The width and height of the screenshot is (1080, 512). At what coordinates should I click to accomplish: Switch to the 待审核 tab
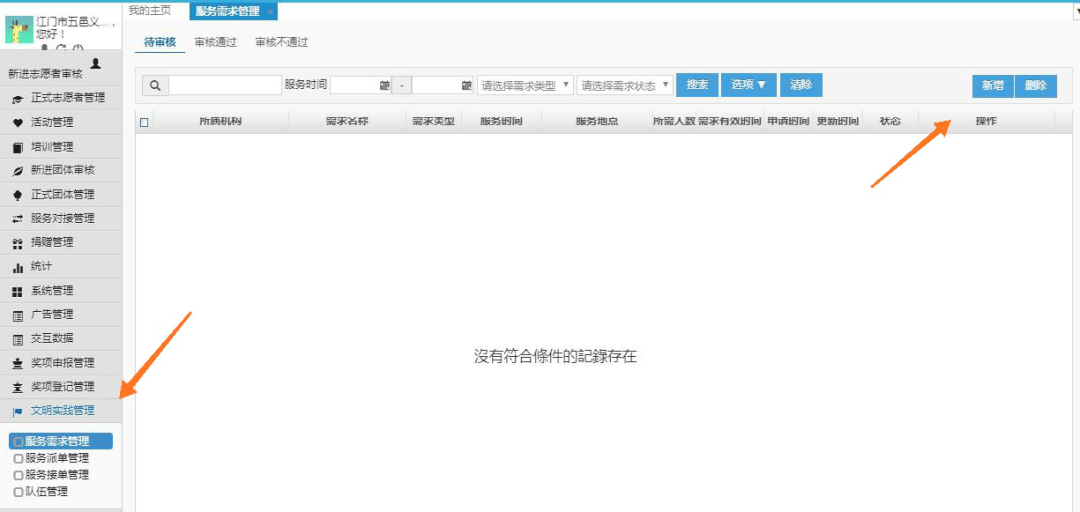pos(160,42)
